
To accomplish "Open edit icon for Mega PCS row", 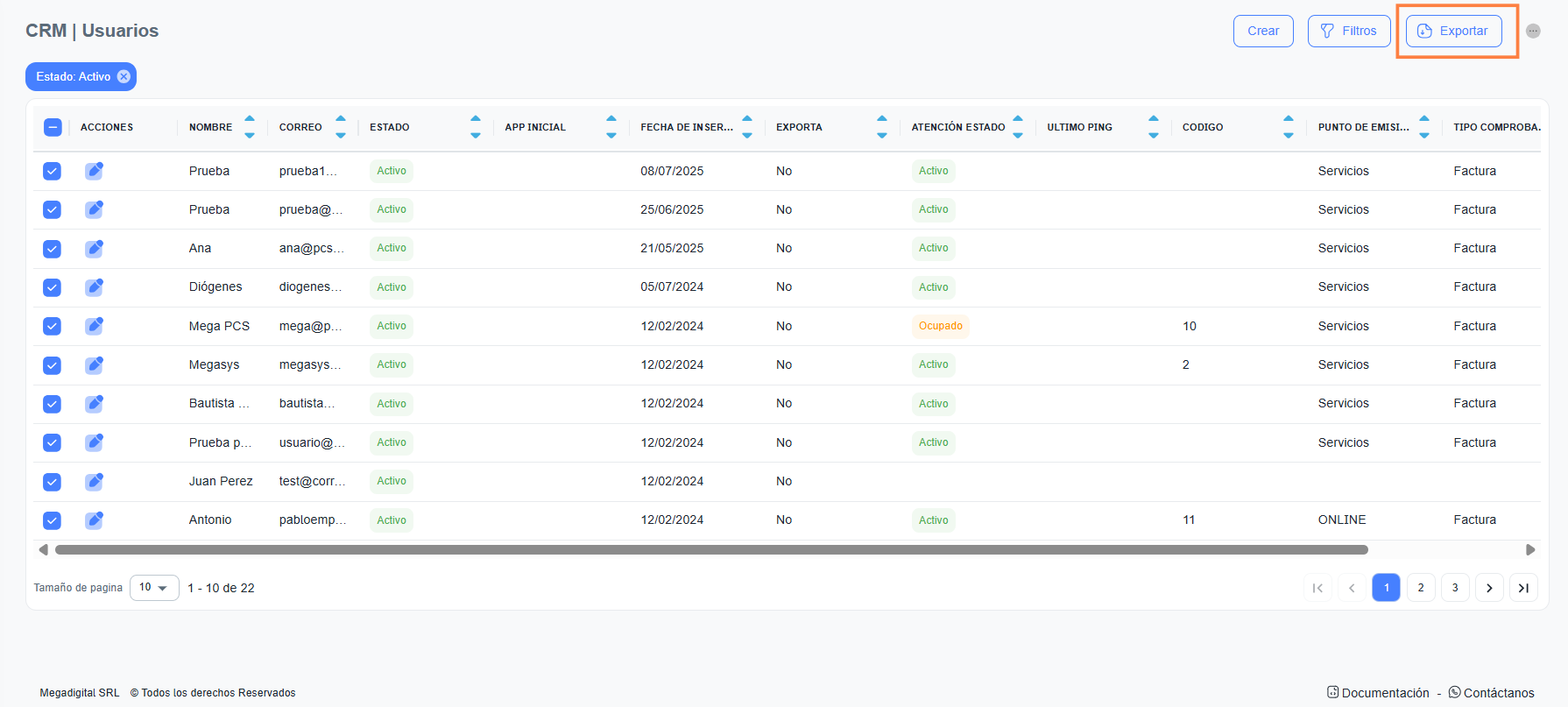I will click(94, 326).
